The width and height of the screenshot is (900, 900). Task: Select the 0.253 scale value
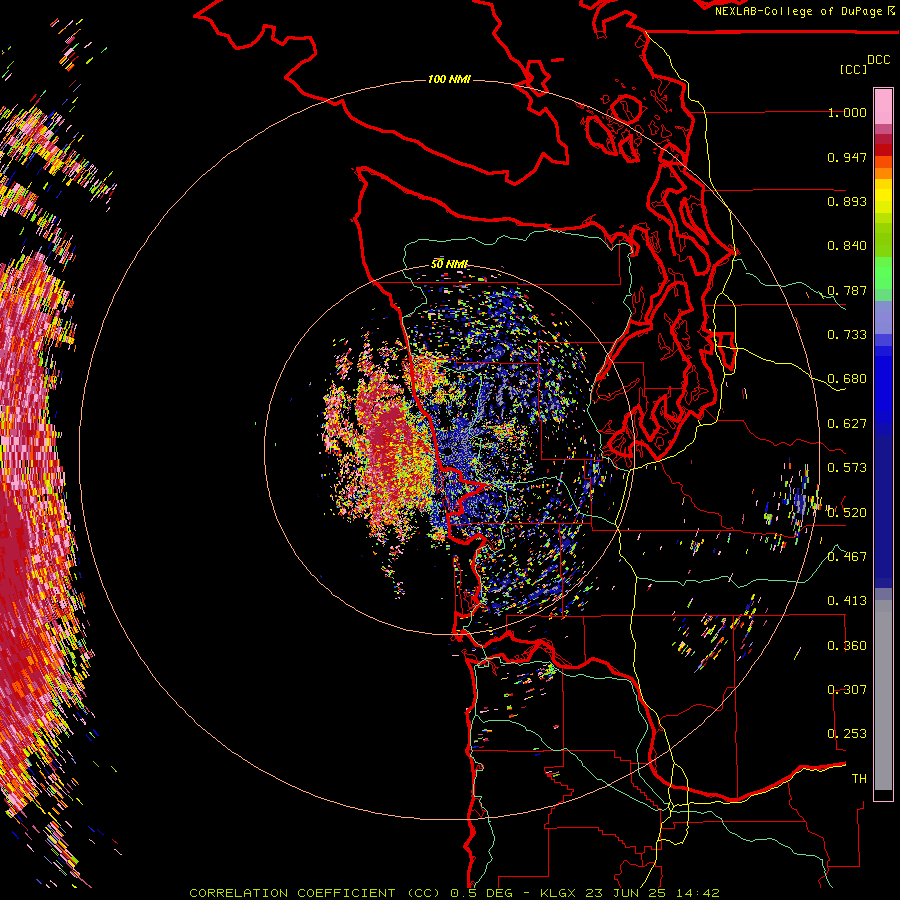(x=847, y=734)
